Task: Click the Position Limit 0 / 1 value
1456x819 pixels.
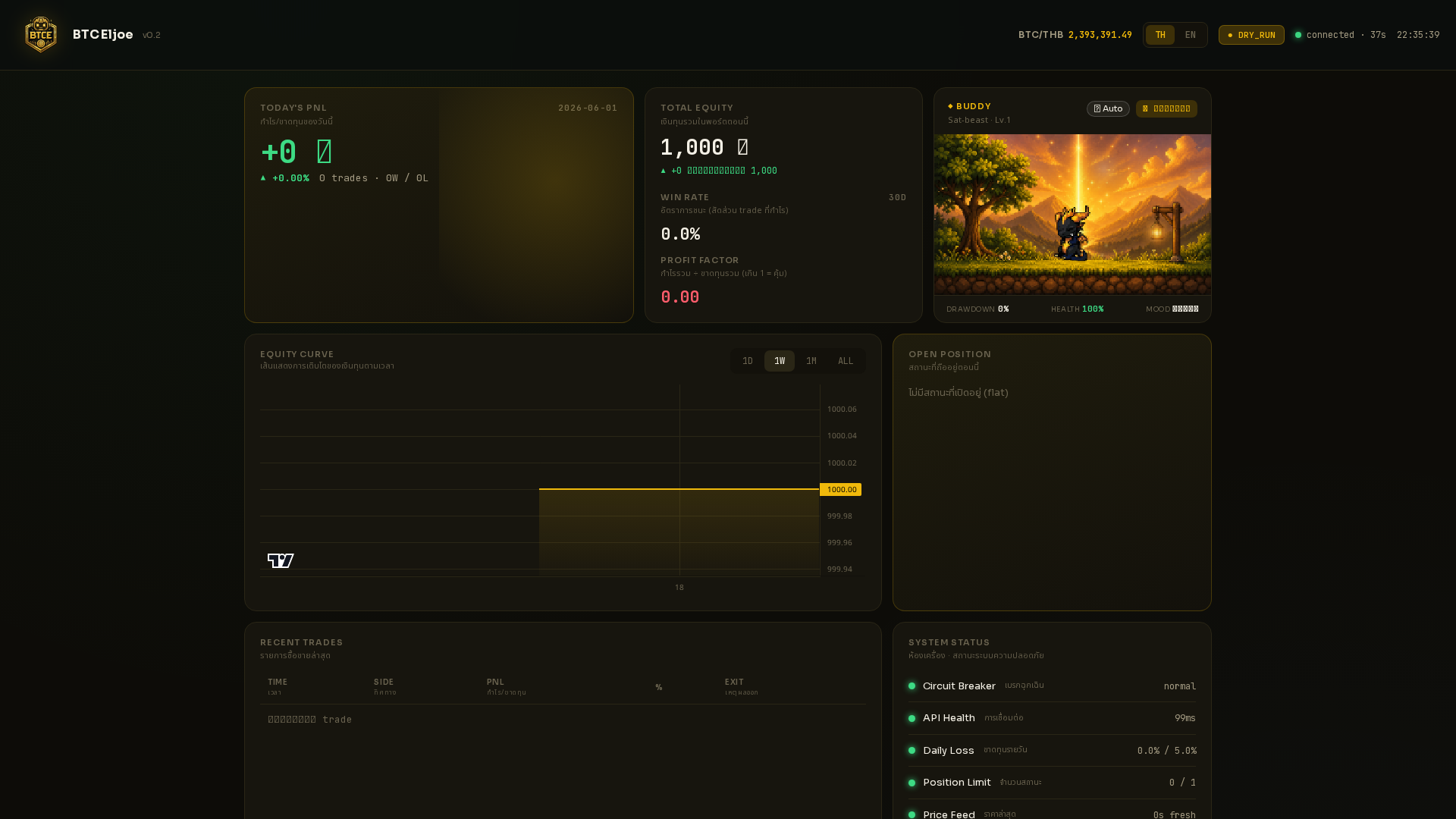Action: (1183, 783)
